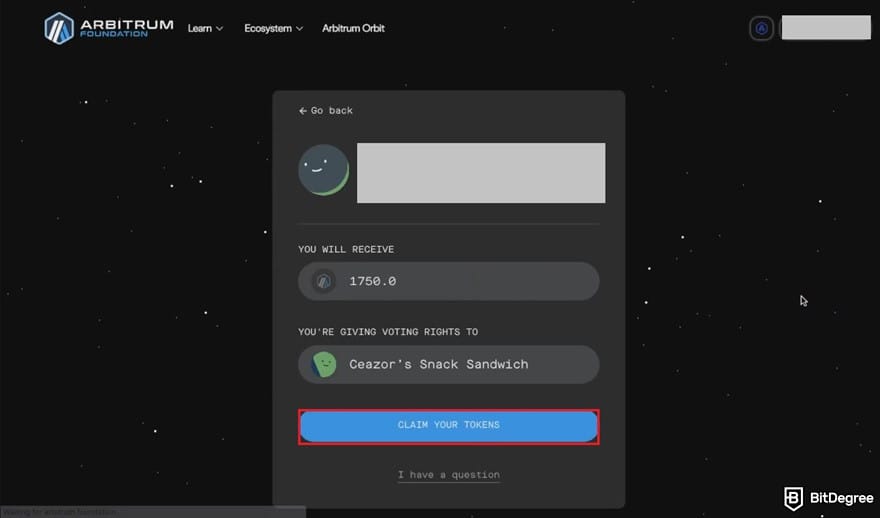This screenshot has height=518, width=880.
Task: Click the ARB token icon beside 1750.0
Action: (323, 282)
